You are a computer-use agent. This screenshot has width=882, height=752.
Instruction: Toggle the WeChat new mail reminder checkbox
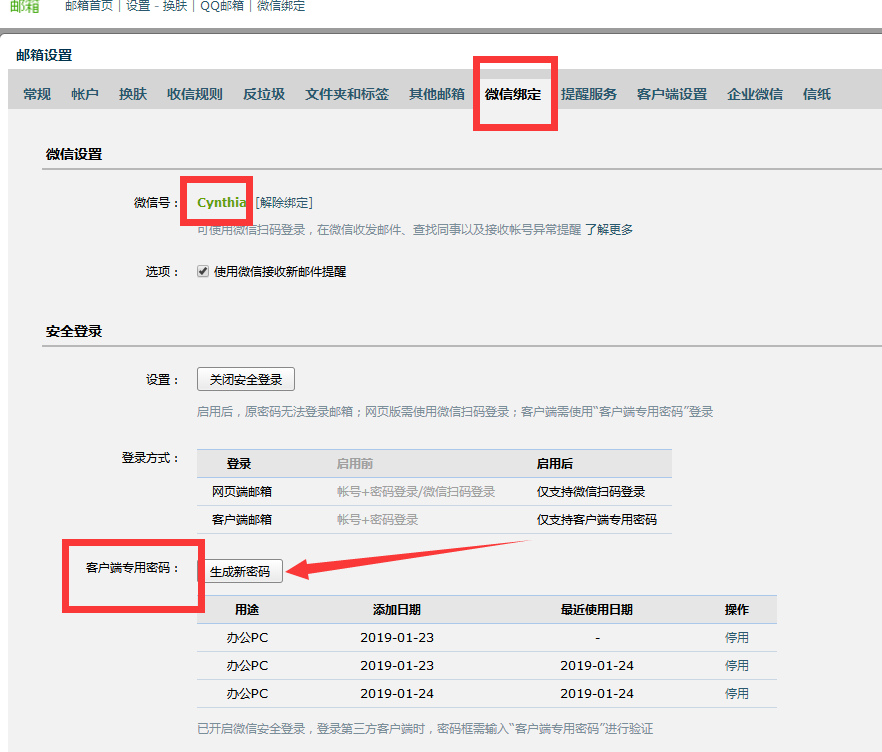click(x=203, y=271)
